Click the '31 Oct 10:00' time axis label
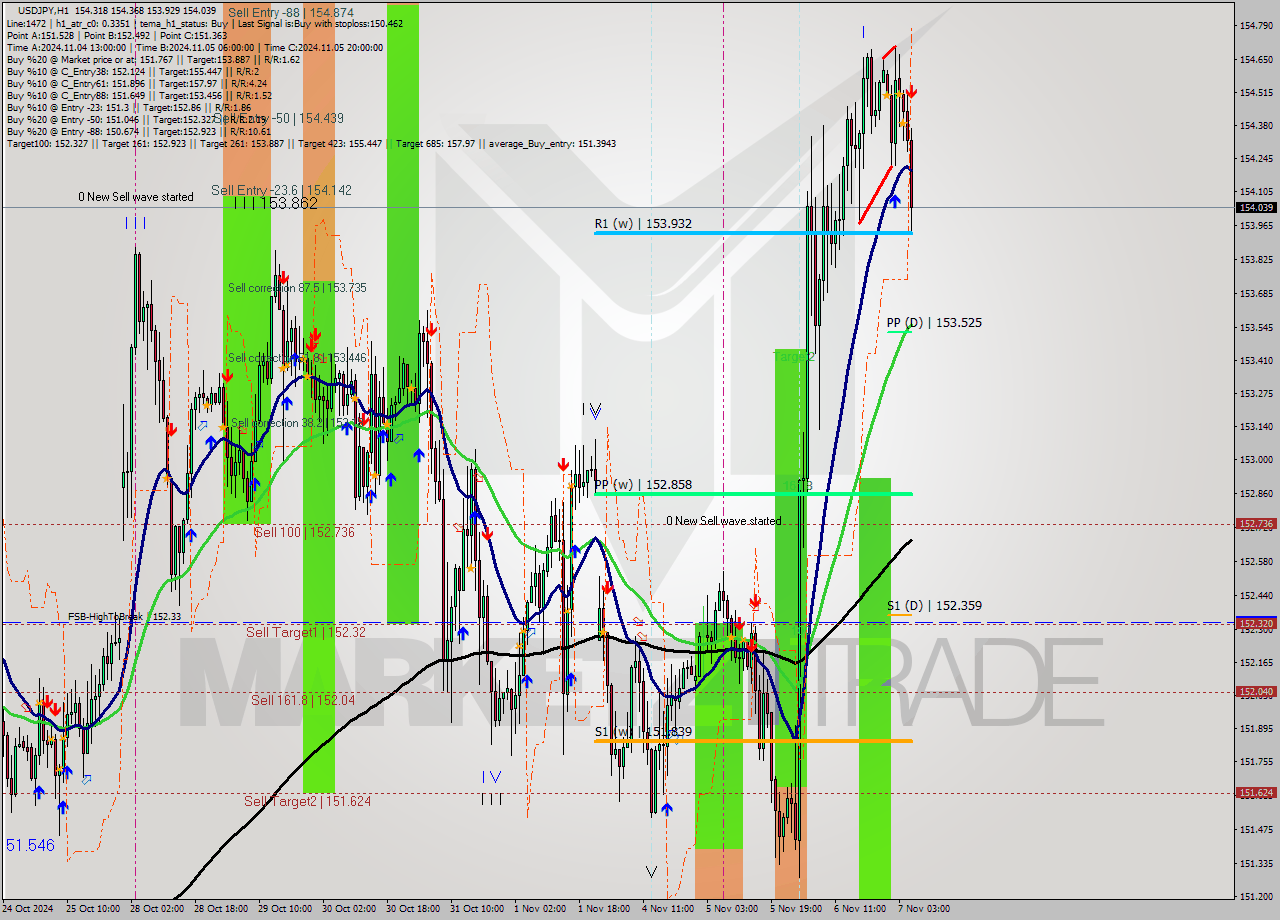 coord(477,909)
